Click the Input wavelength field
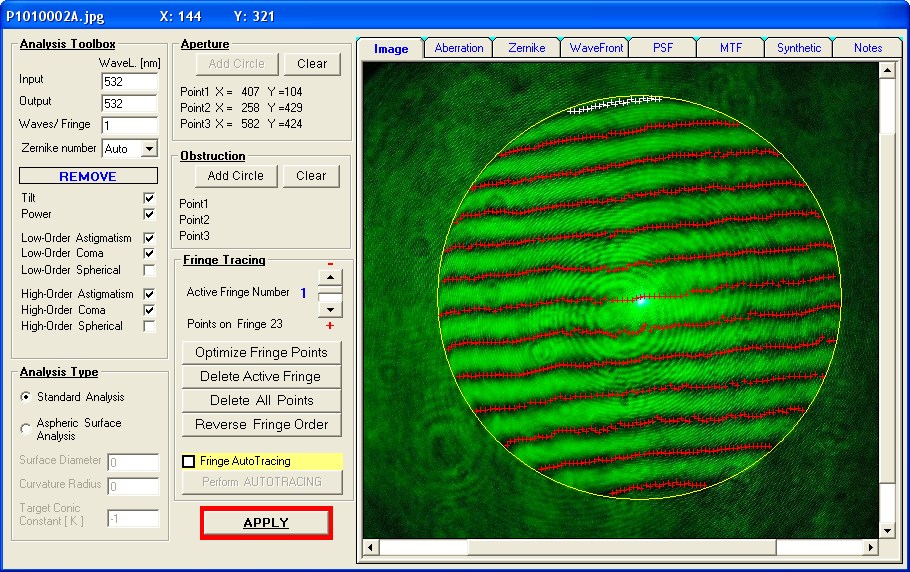The width and height of the screenshot is (910, 572). 129,81
